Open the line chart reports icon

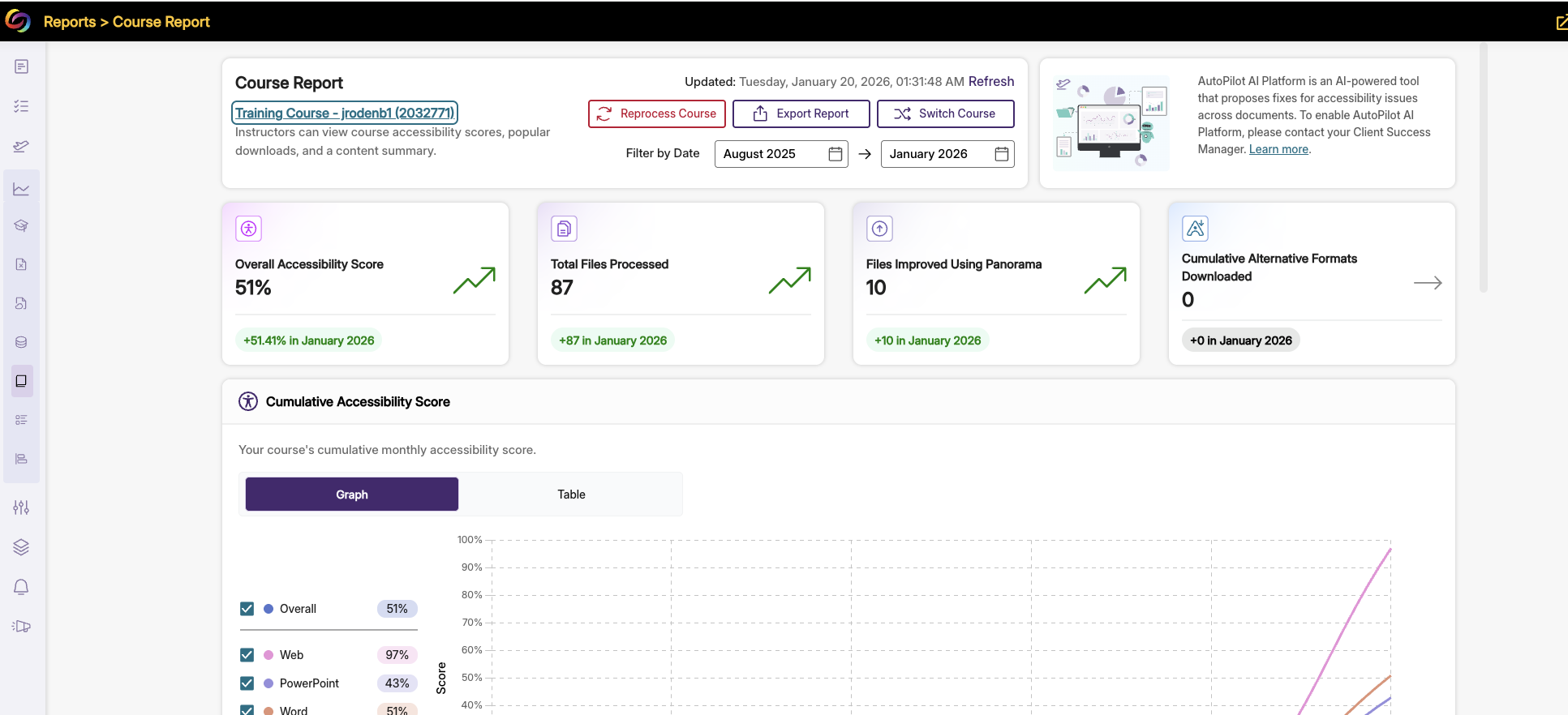[22, 189]
